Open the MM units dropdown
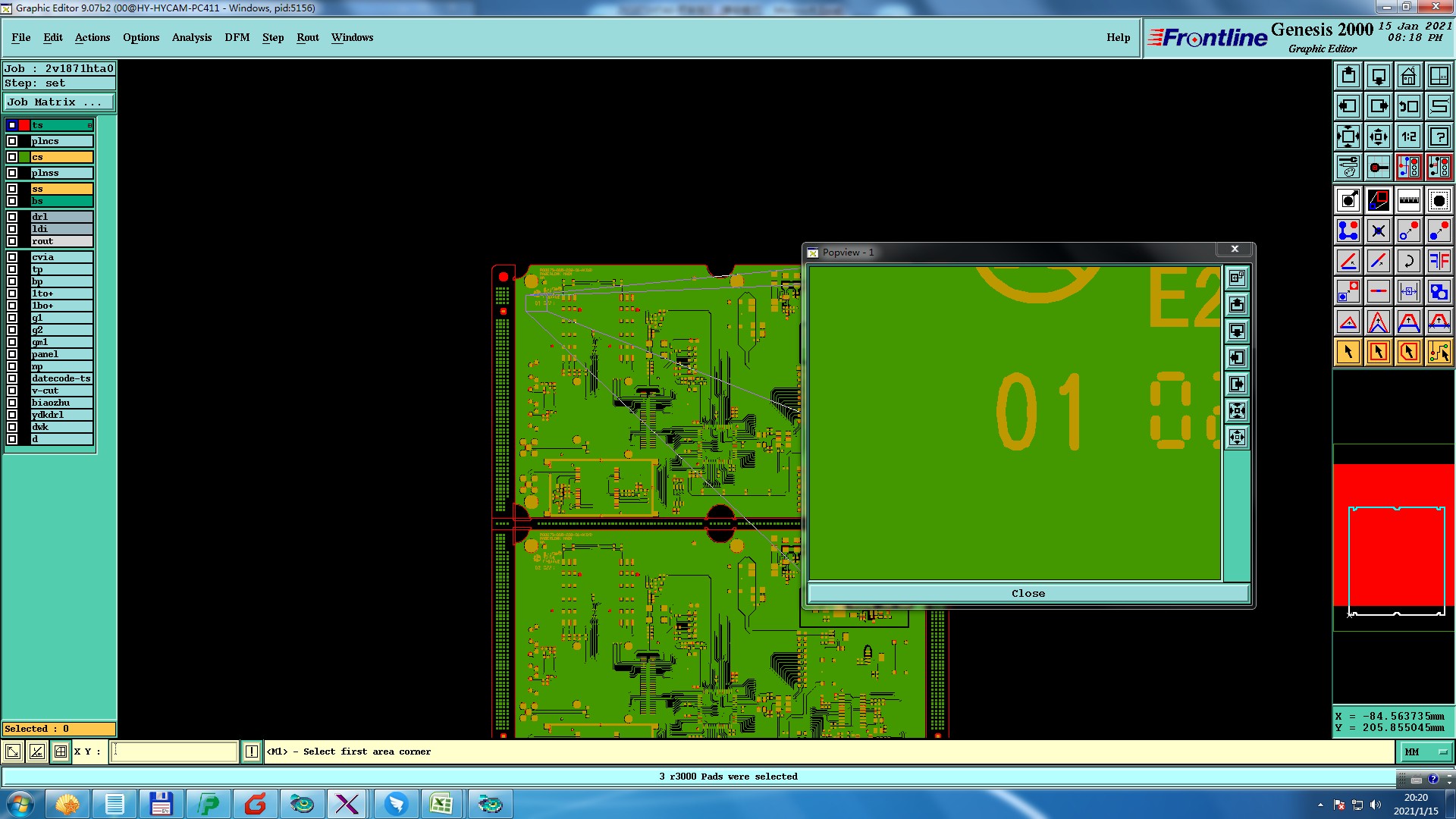1456x819 pixels. [x=1426, y=752]
